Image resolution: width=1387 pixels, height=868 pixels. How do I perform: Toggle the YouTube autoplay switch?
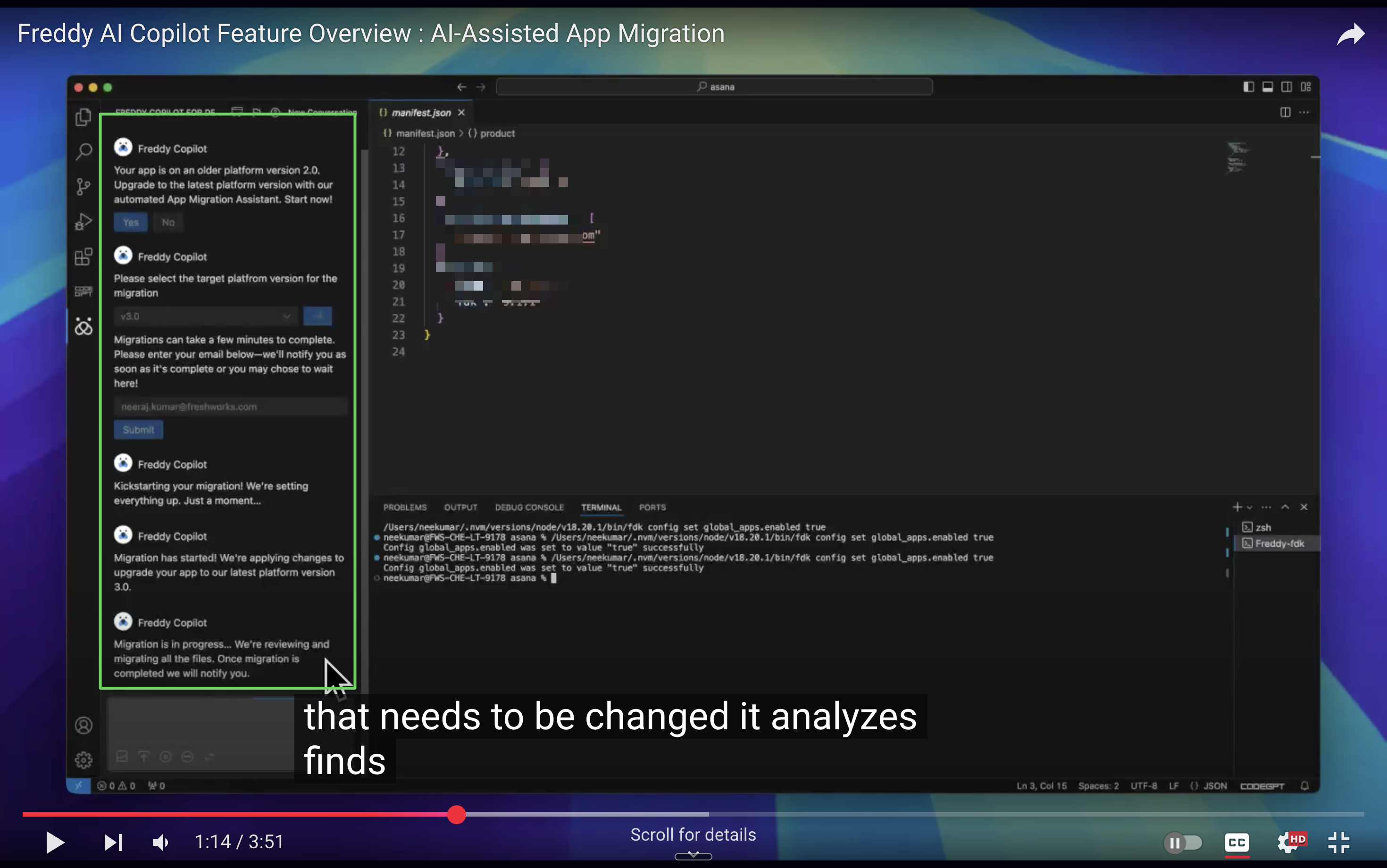1184,842
